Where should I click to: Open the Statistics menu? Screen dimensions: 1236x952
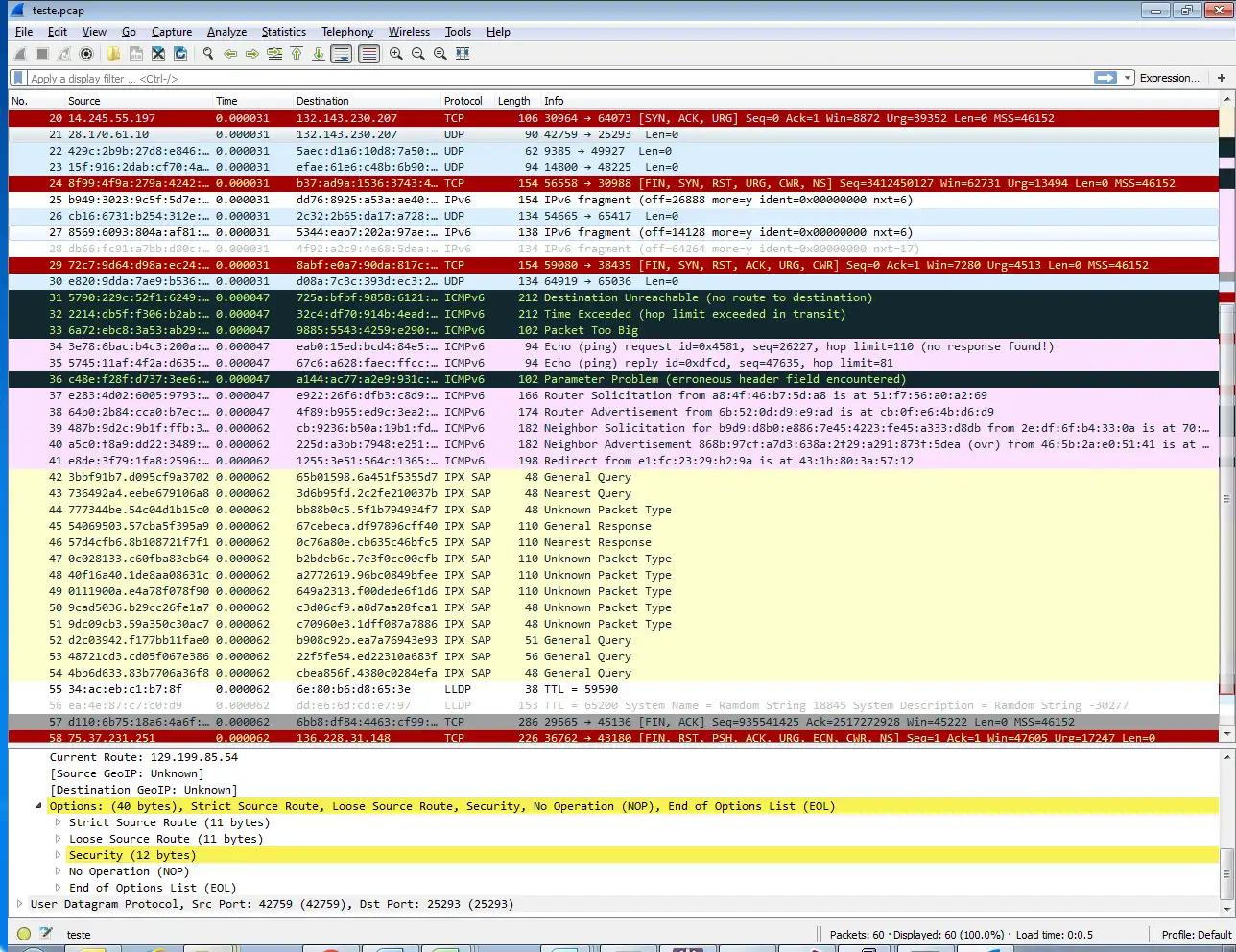tap(284, 32)
